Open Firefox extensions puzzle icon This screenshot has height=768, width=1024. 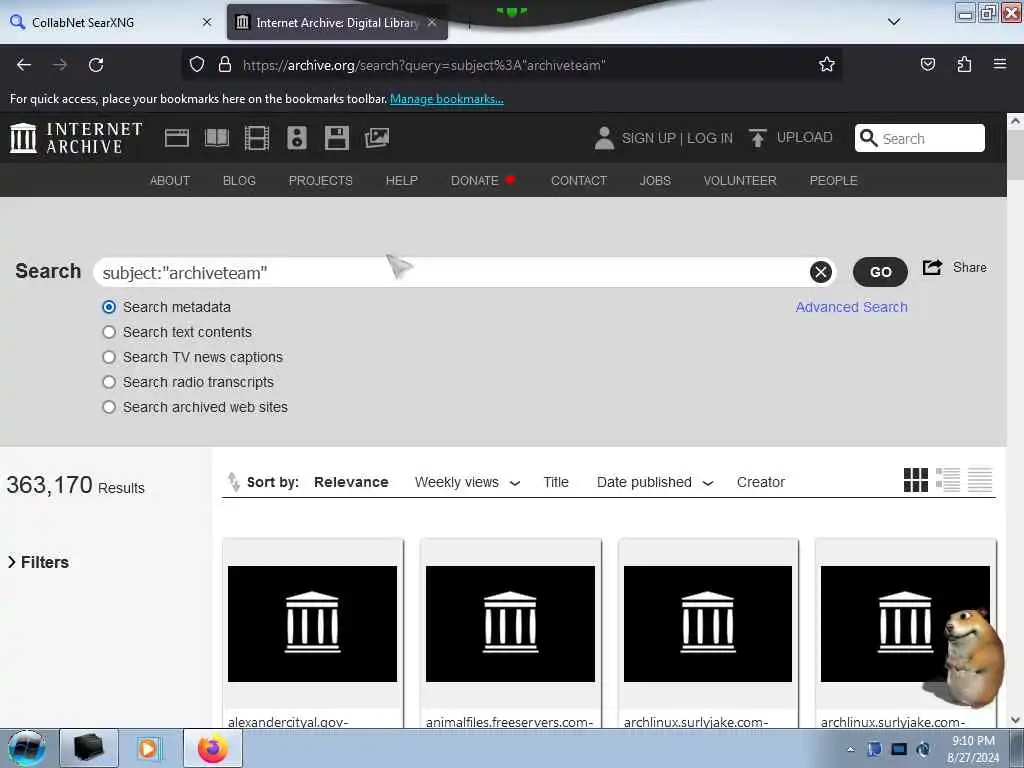pos(964,64)
